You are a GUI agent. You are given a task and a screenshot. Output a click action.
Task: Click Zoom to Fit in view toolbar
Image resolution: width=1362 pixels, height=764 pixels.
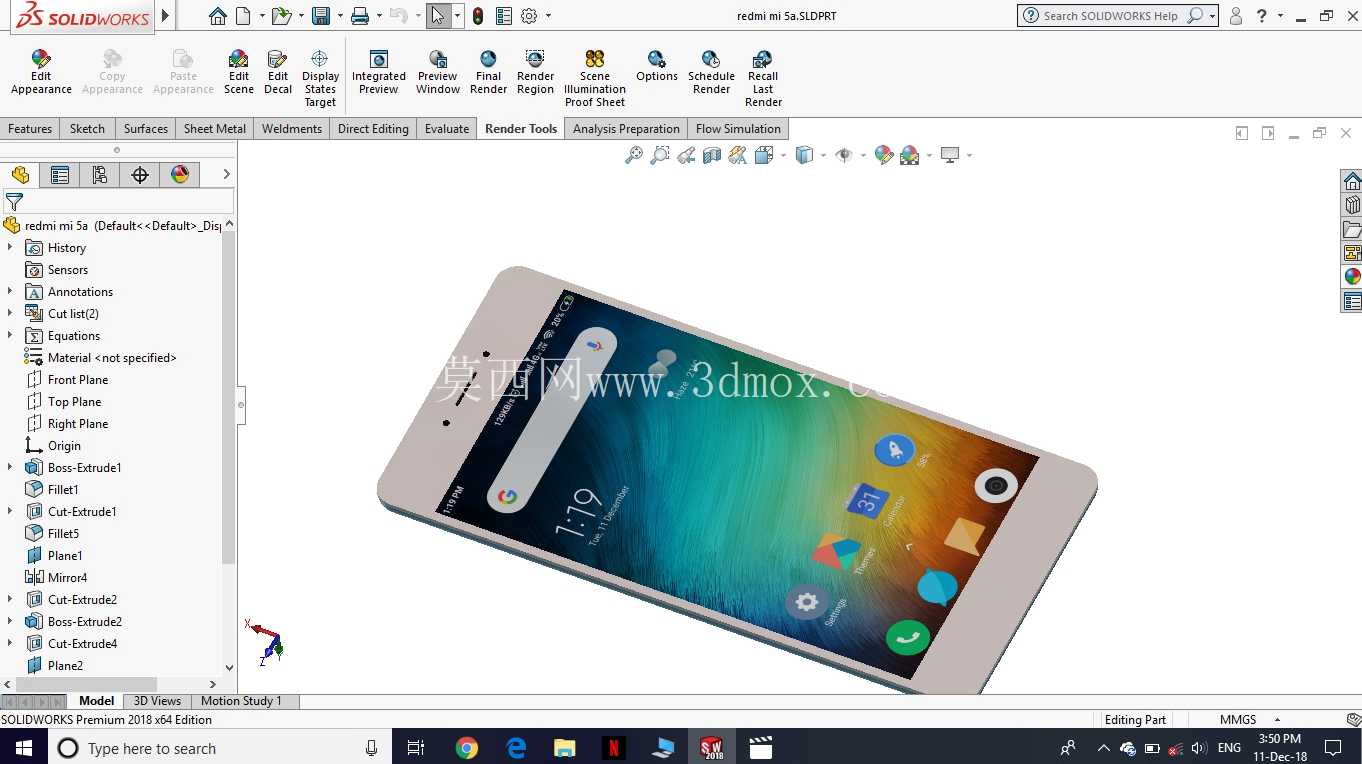point(634,155)
